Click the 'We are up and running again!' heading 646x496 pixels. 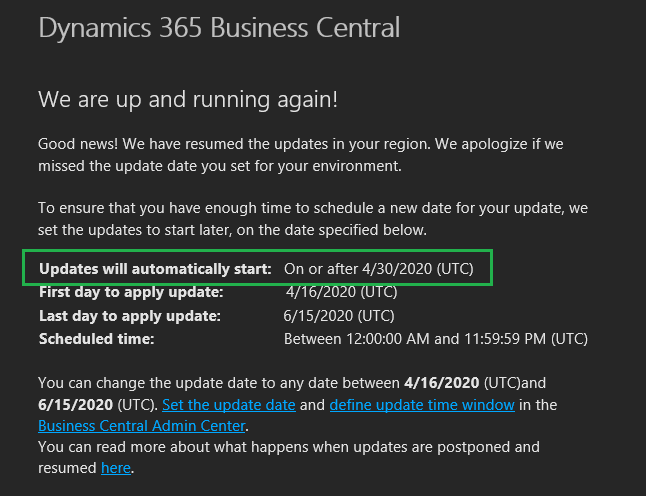click(188, 99)
